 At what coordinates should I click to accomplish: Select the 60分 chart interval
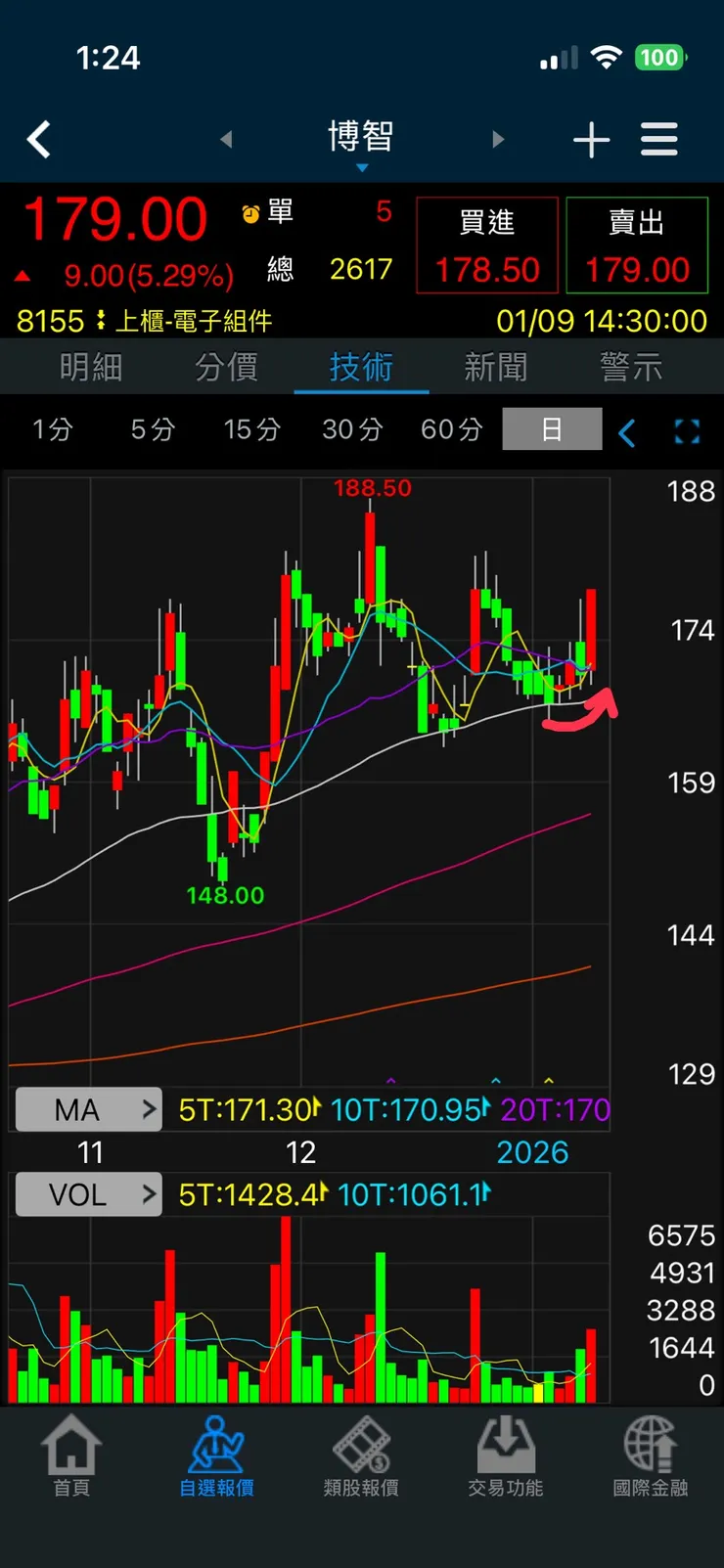[451, 429]
